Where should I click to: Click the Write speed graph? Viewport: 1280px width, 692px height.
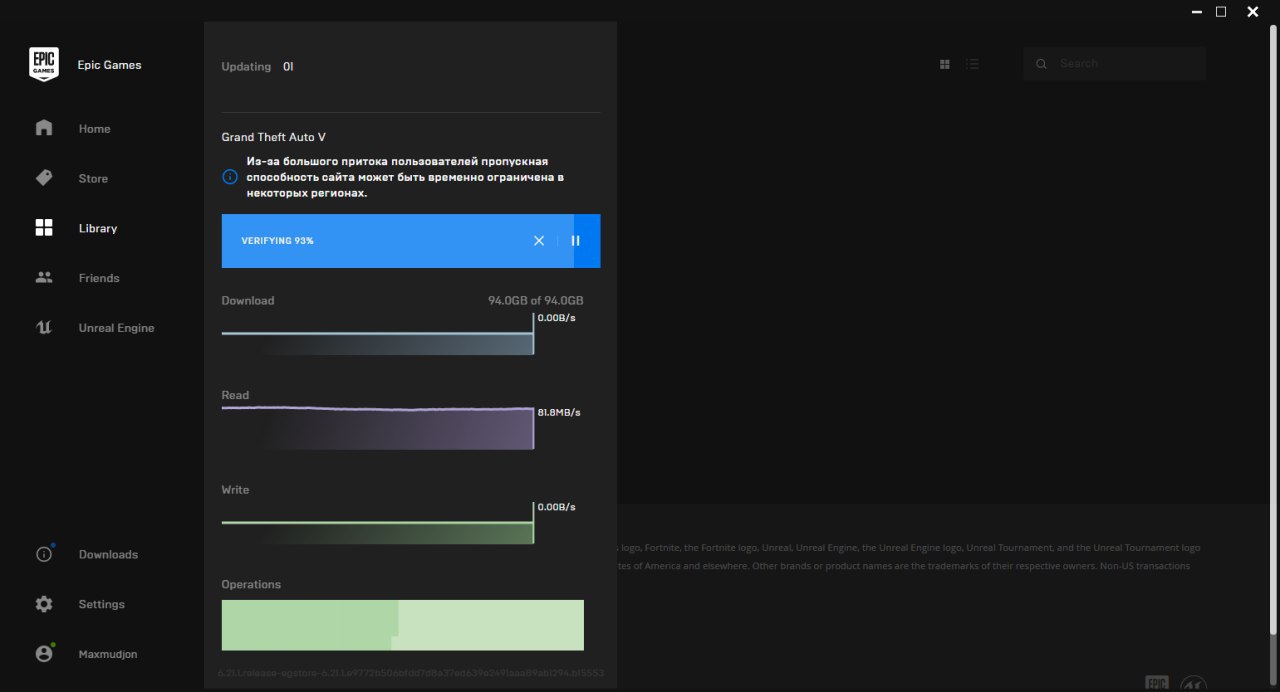click(378, 523)
